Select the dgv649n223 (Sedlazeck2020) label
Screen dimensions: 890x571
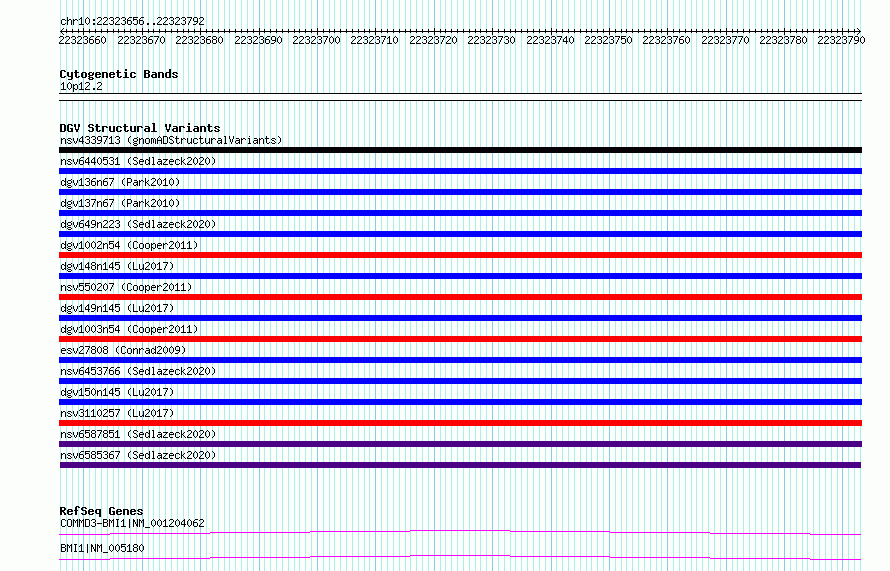[x=138, y=224]
